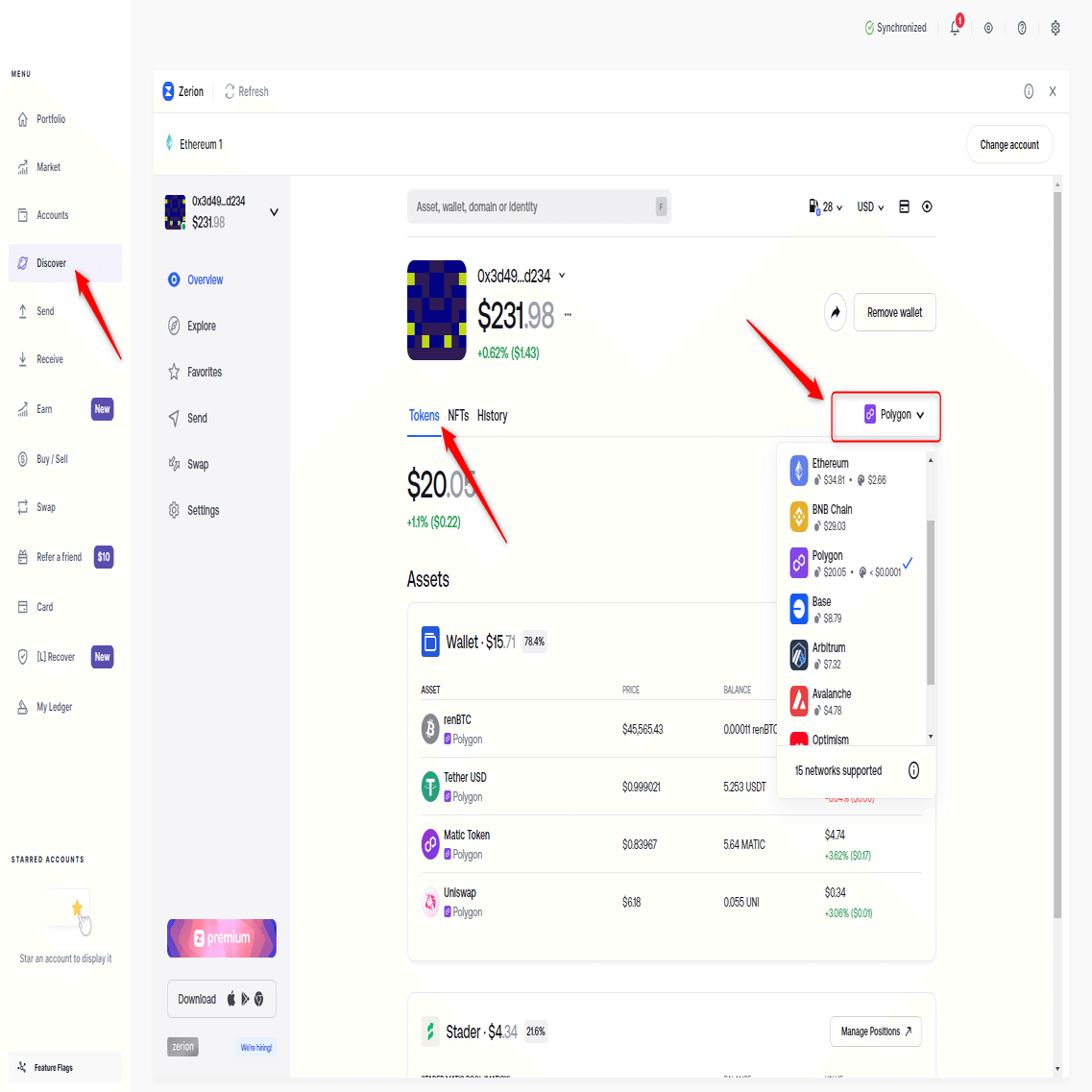This screenshot has height=1092, width=1092.
Task: Expand the USD currency dropdown
Action: [x=869, y=206]
